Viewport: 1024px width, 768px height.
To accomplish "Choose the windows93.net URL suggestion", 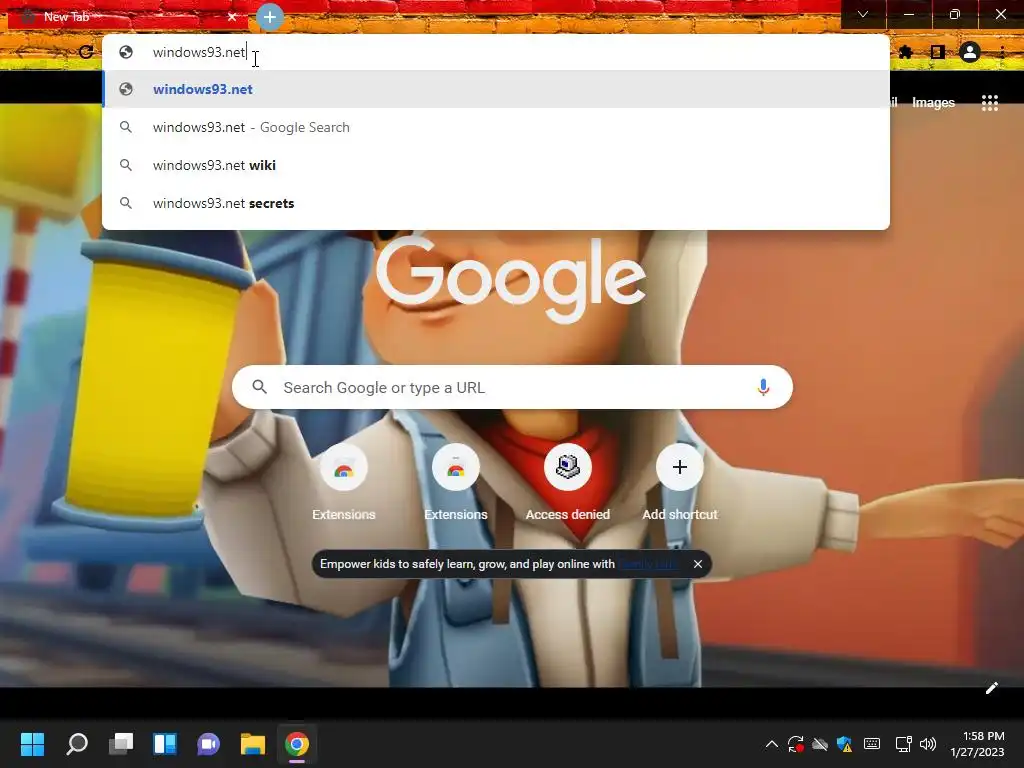I will coord(496,89).
